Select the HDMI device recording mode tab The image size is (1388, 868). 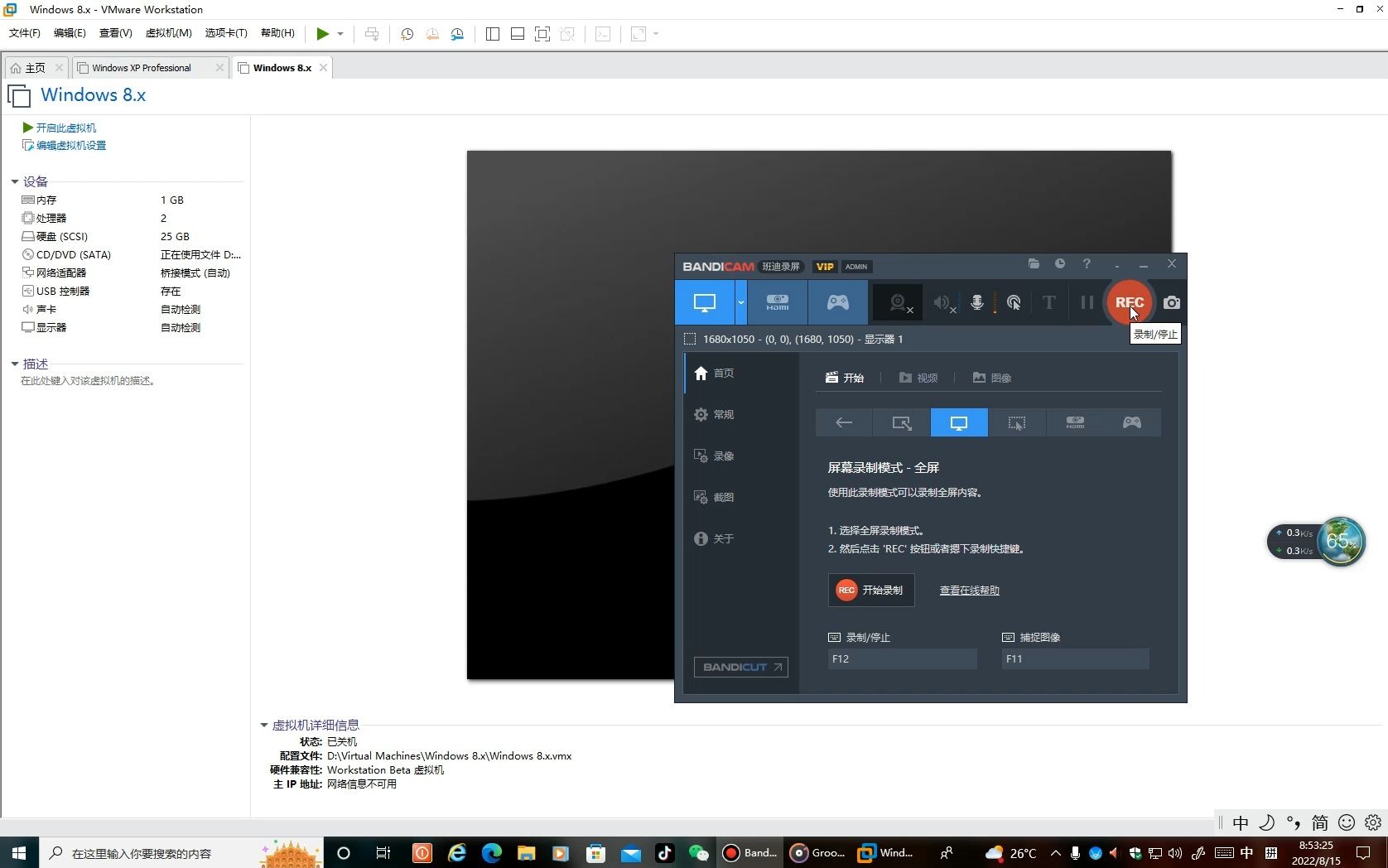click(x=777, y=302)
